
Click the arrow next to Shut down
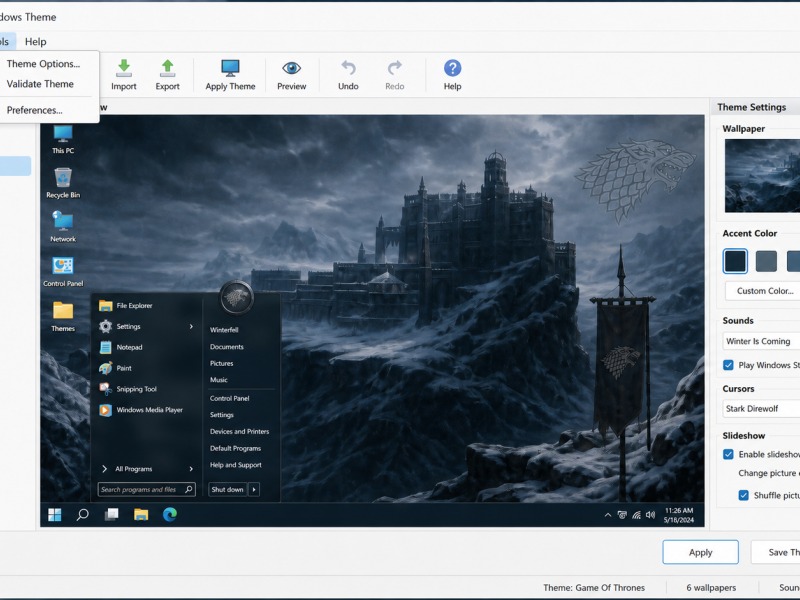click(254, 489)
